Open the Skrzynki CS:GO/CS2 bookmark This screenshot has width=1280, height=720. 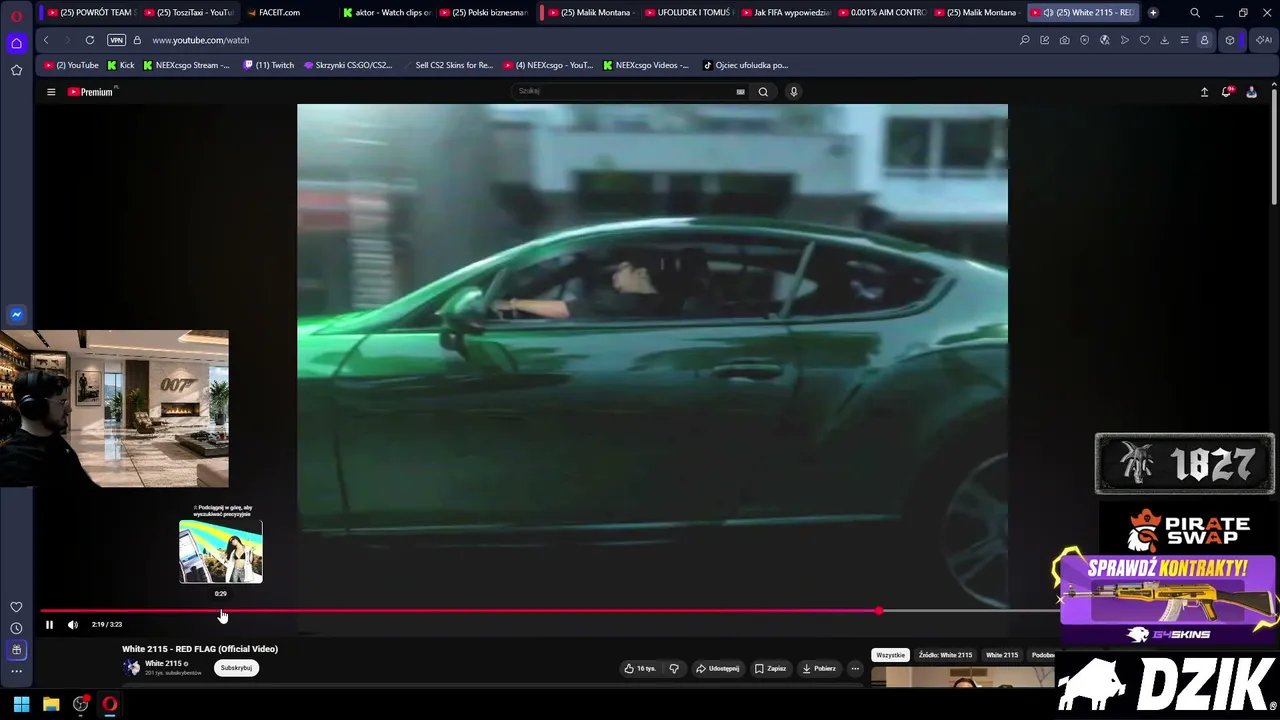347,65
